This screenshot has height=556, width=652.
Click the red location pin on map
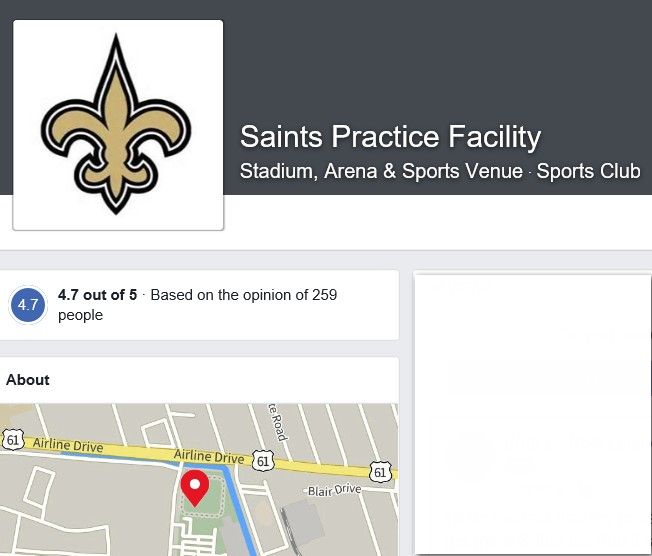[195, 488]
